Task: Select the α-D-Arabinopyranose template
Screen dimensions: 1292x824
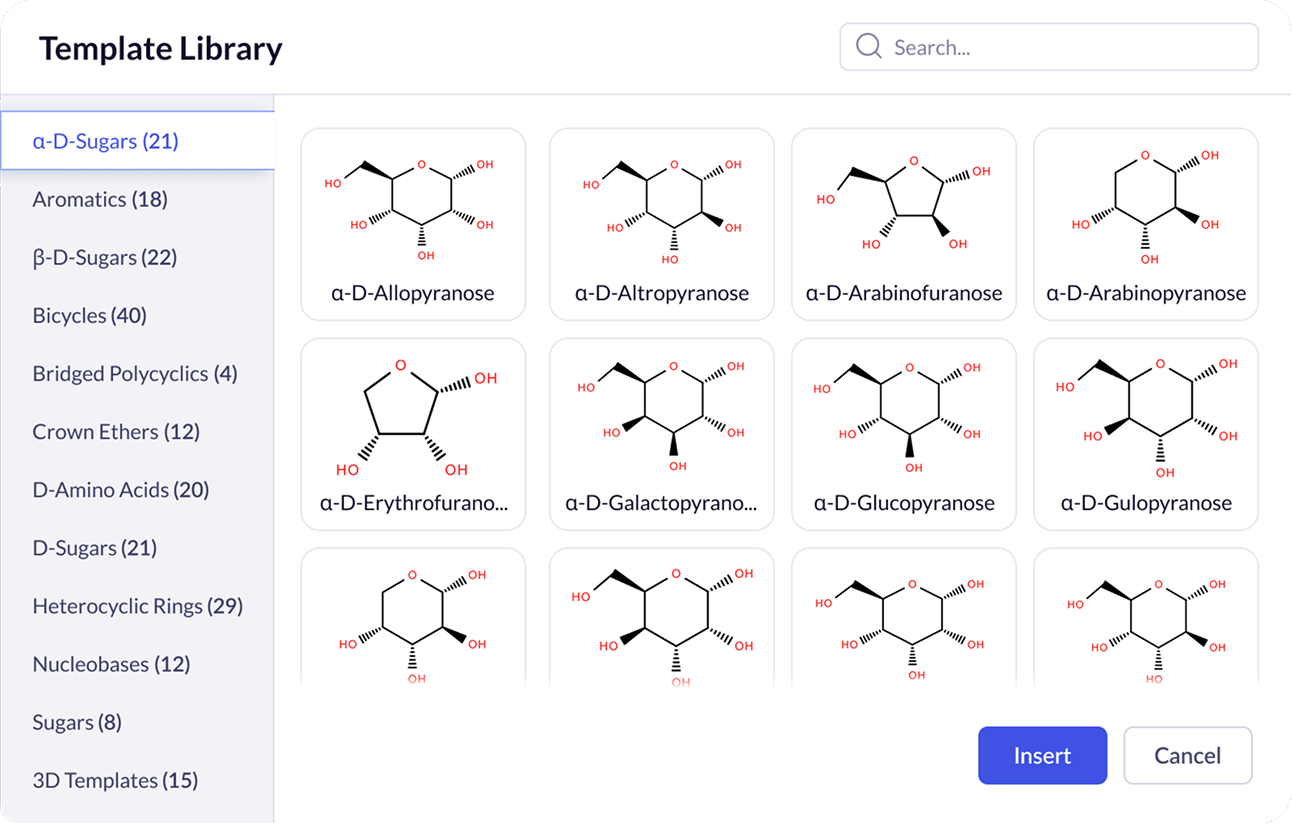Action: click(x=1146, y=223)
